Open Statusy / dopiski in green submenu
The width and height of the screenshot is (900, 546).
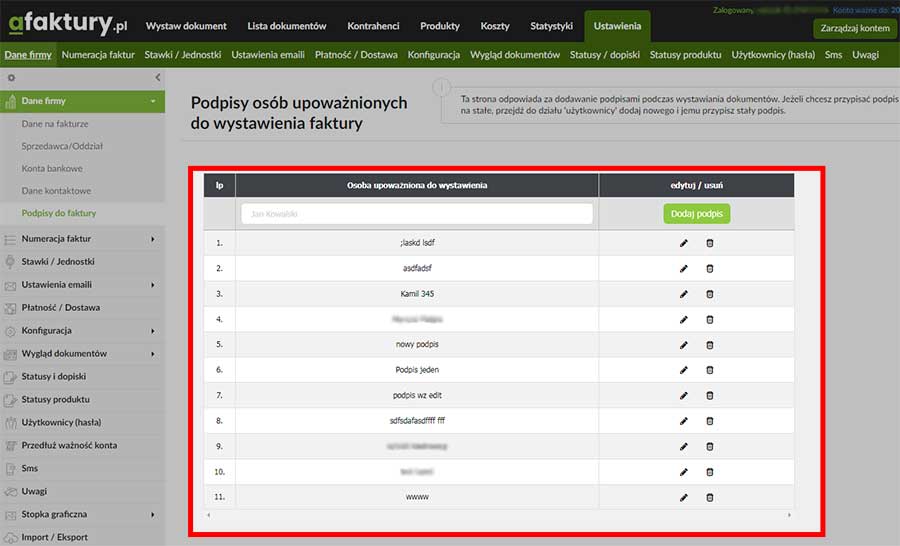[604, 55]
